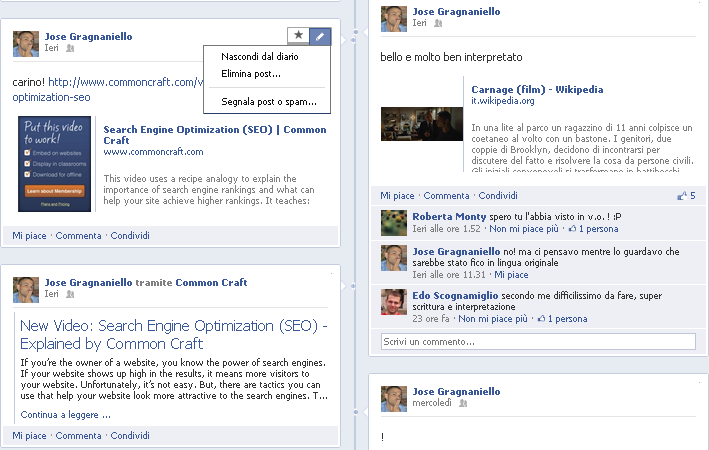This screenshot has width=709, height=450.
Task: Click the pencil edit icon on post
Action: coord(320,36)
